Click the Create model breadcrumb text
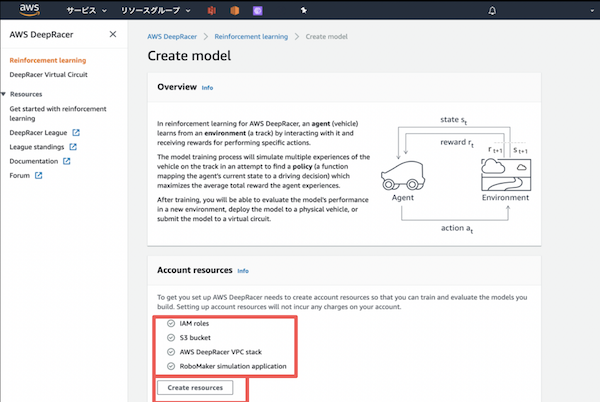 pos(326,37)
